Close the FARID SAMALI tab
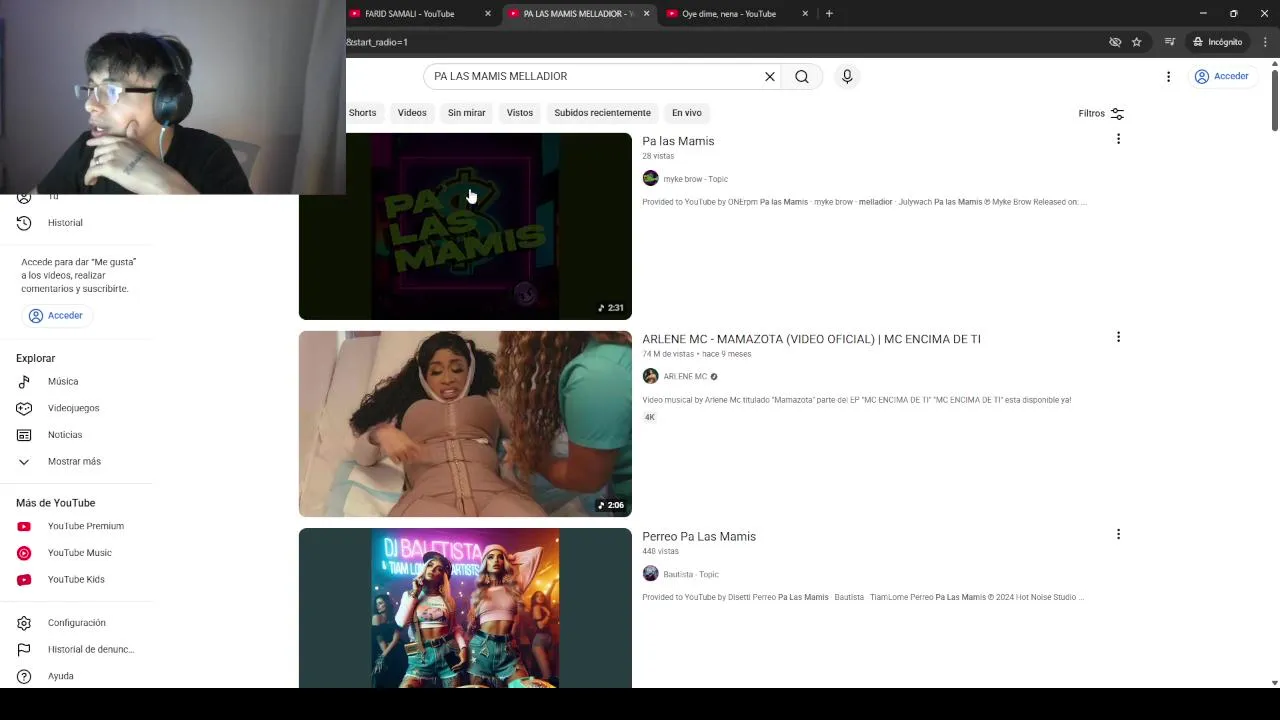This screenshot has width=1280, height=720. (488, 14)
